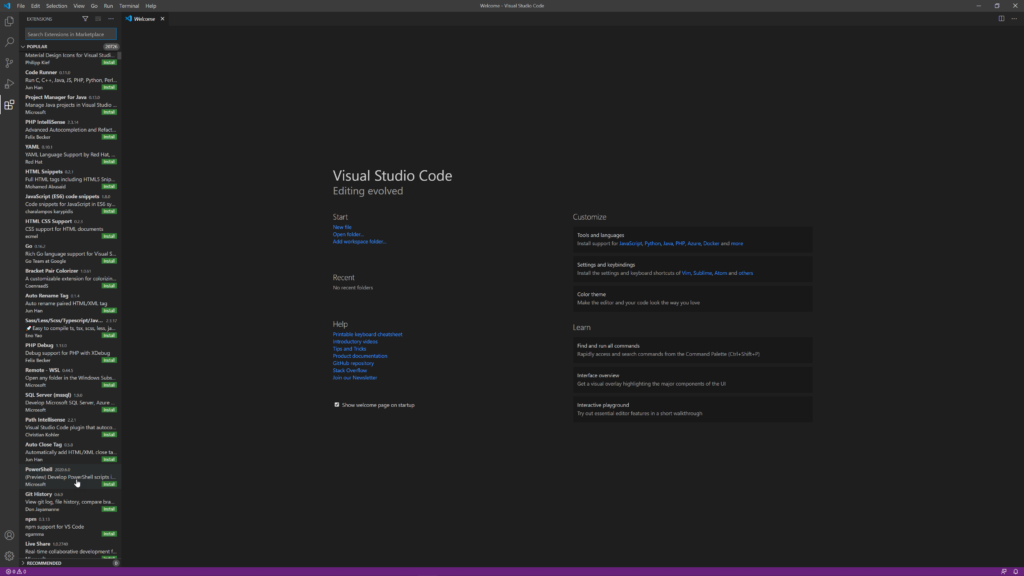The image size is (1024, 576).
Task: Click the Sublime keybindings link
Action: coord(703,273)
